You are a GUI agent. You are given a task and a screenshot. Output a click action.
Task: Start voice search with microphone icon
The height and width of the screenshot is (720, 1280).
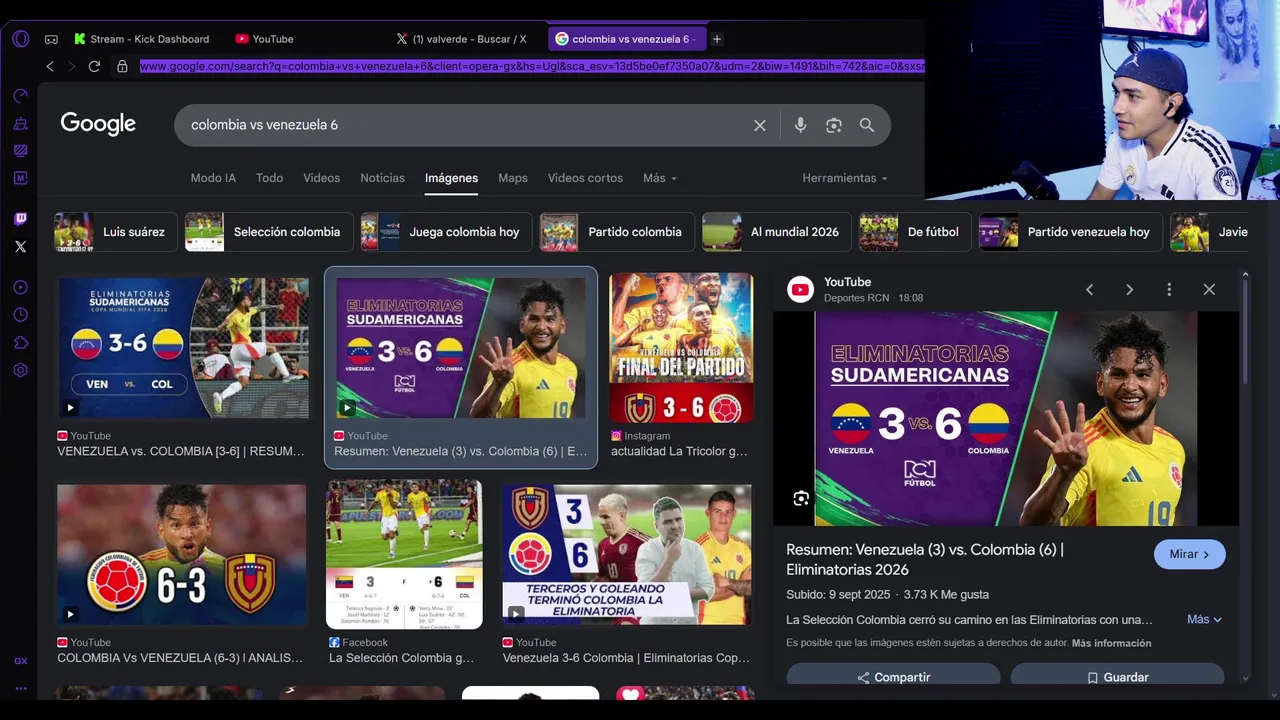click(x=800, y=125)
